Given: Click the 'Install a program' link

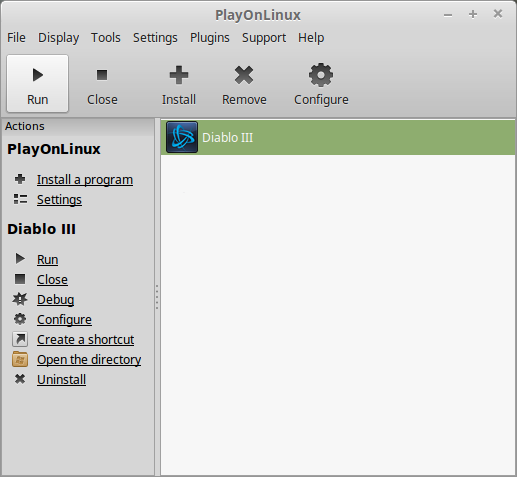Looking at the screenshot, I should [x=85, y=180].
